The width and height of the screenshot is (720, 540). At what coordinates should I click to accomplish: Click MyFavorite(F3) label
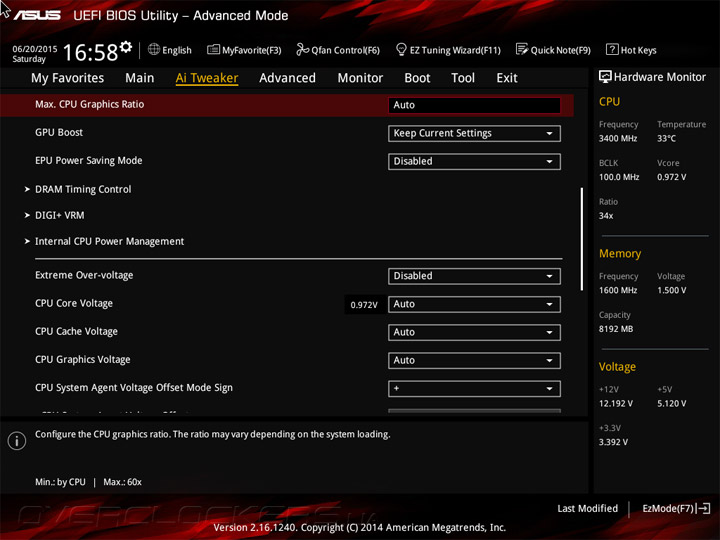252,50
